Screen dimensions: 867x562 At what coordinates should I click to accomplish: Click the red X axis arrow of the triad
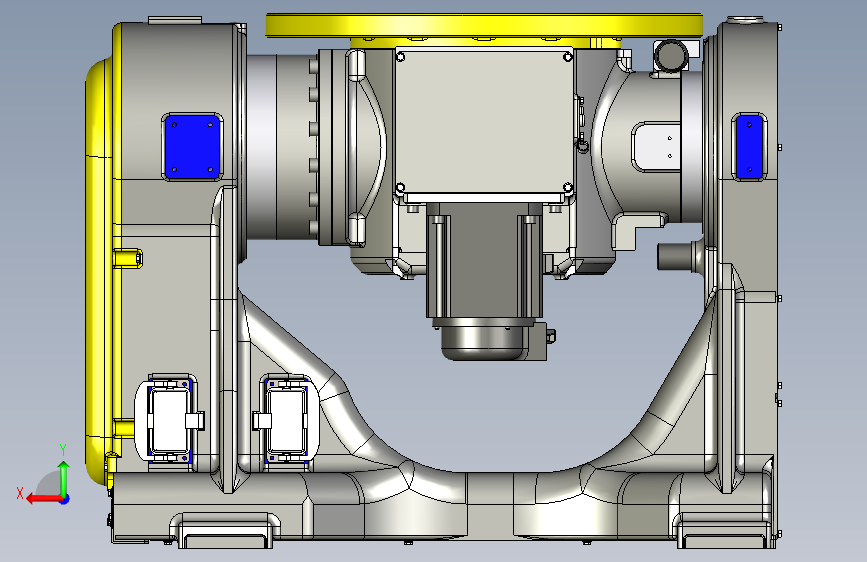(x=43, y=499)
